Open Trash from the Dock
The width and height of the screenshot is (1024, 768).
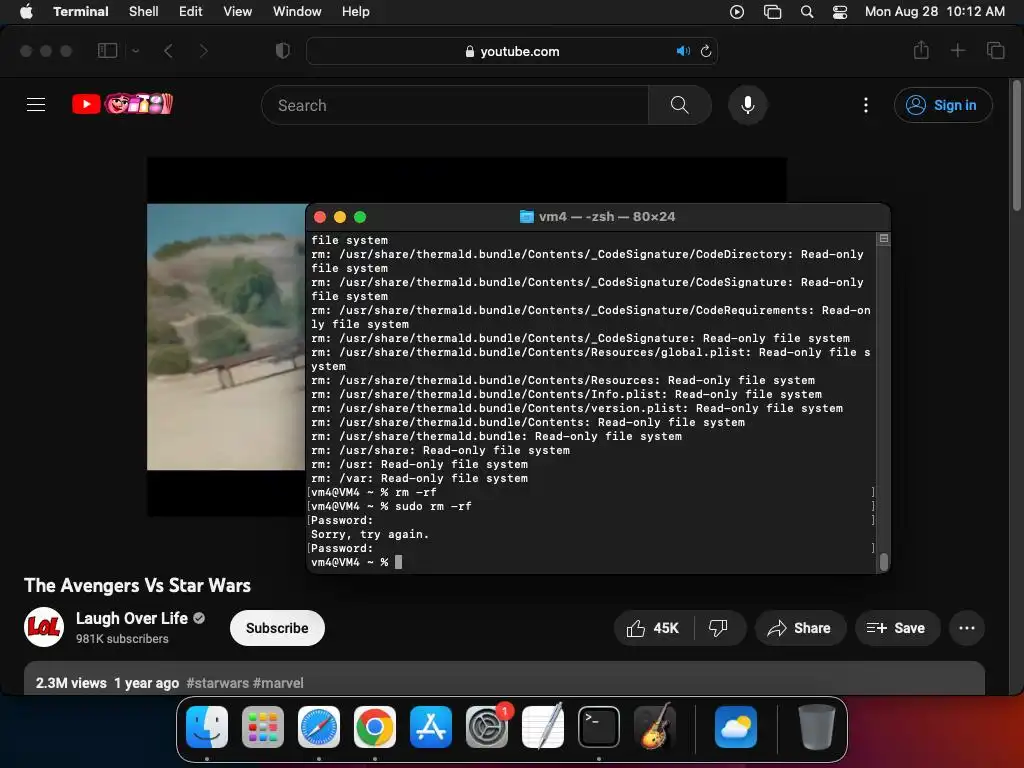click(816, 727)
